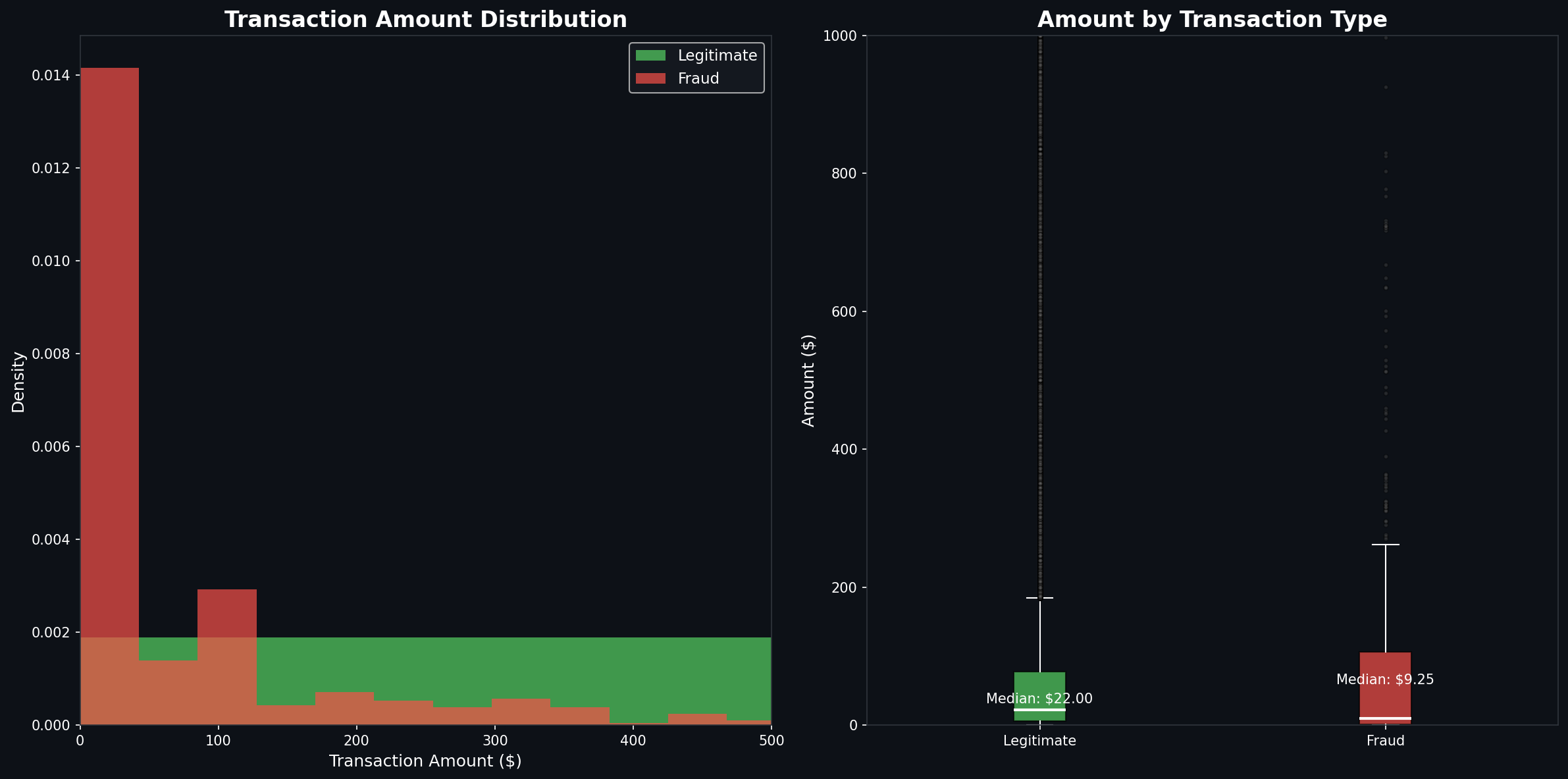Click the 1000 tick on the Amount axis
The height and width of the screenshot is (779, 1568).
pos(839,34)
